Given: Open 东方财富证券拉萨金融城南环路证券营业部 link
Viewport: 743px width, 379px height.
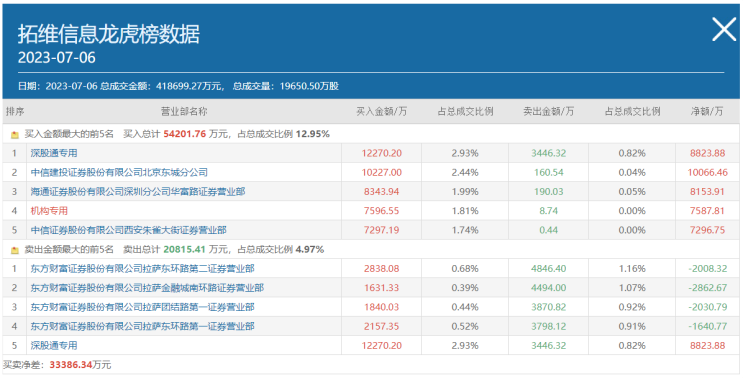Looking at the screenshot, I should point(147,288).
